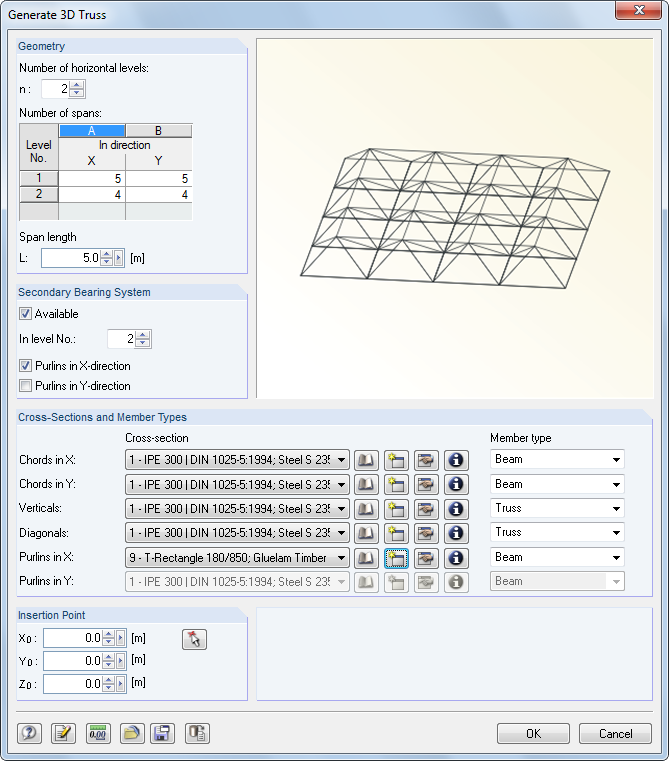Show cross-section info for Purlins in X
Image resolution: width=669 pixels, height=761 pixels.
[456, 558]
